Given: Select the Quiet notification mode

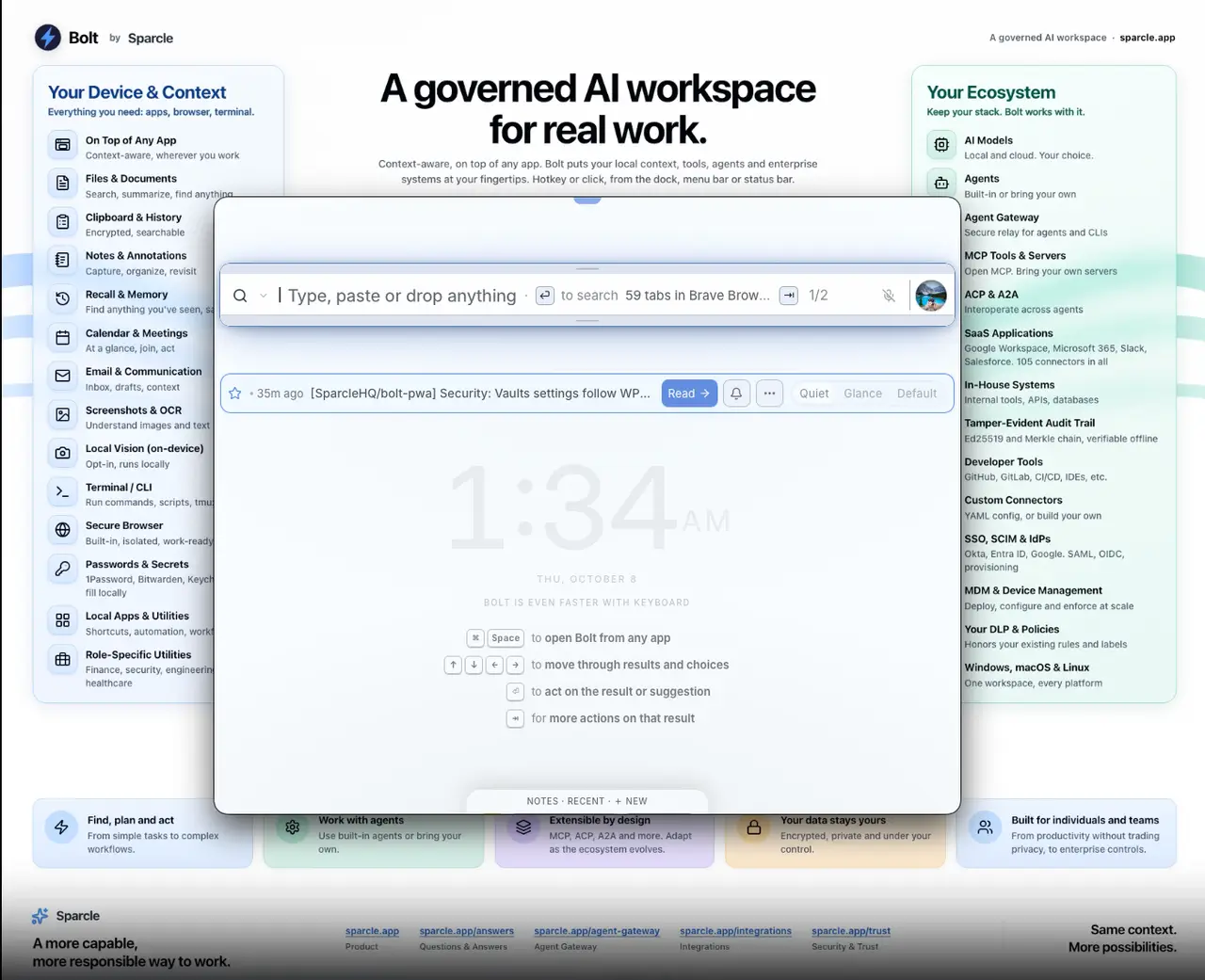Looking at the screenshot, I should click(x=814, y=394).
